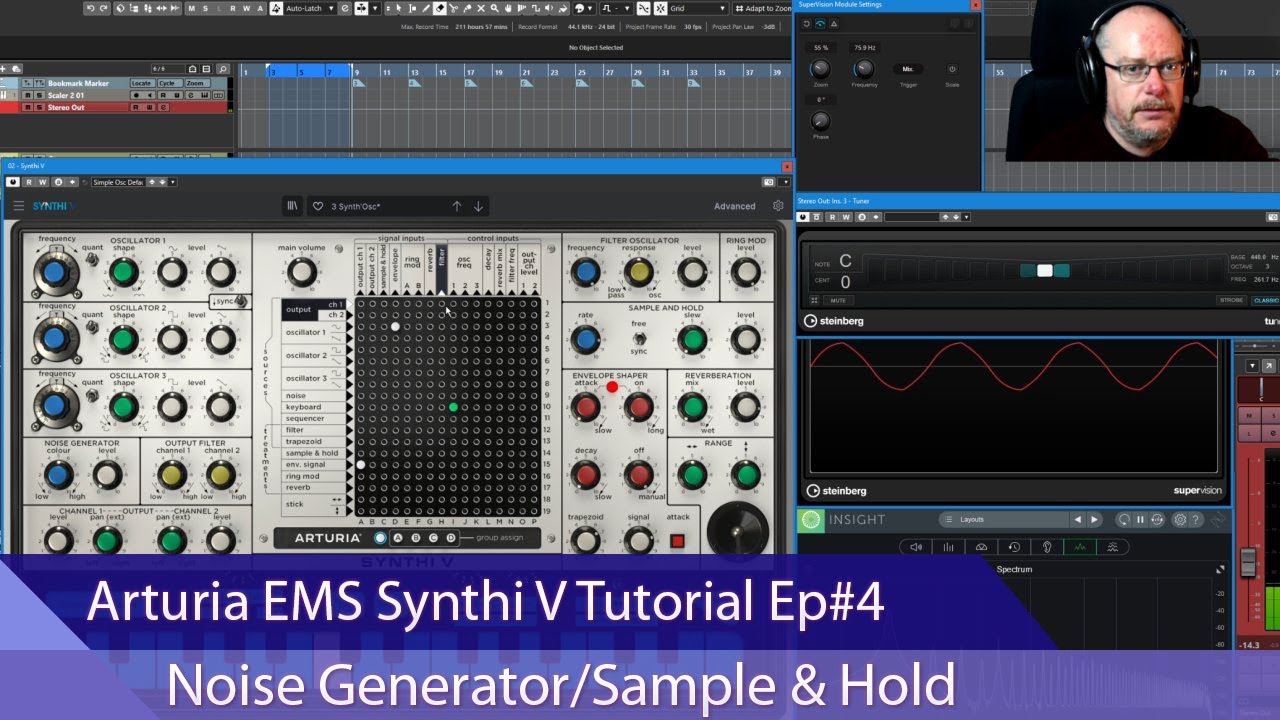Image resolution: width=1280 pixels, height=720 pixels.
Task: Toggle the Scale power button in SuperVision settings
Action: tap(952, 69)
